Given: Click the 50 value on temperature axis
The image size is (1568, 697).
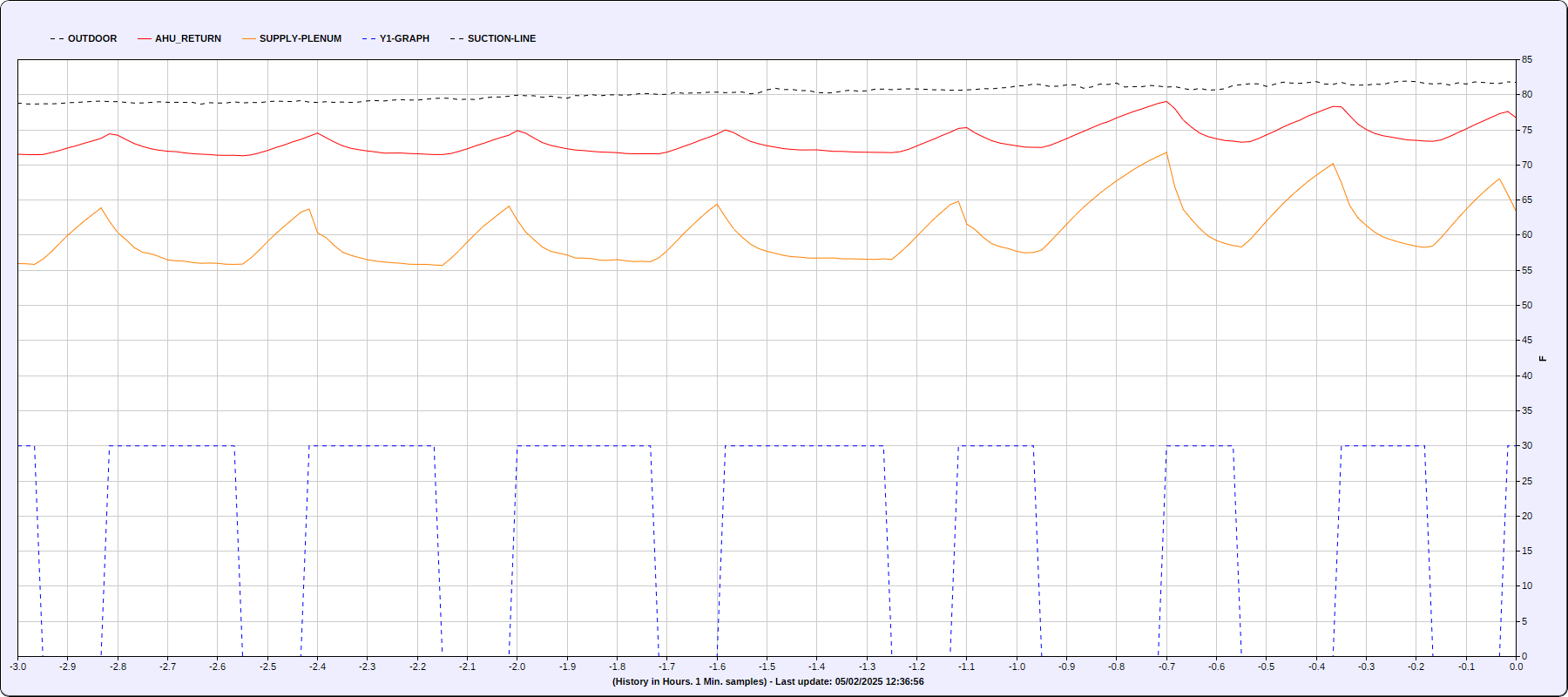Looking at the screenshot, I should click(1527, 305).
